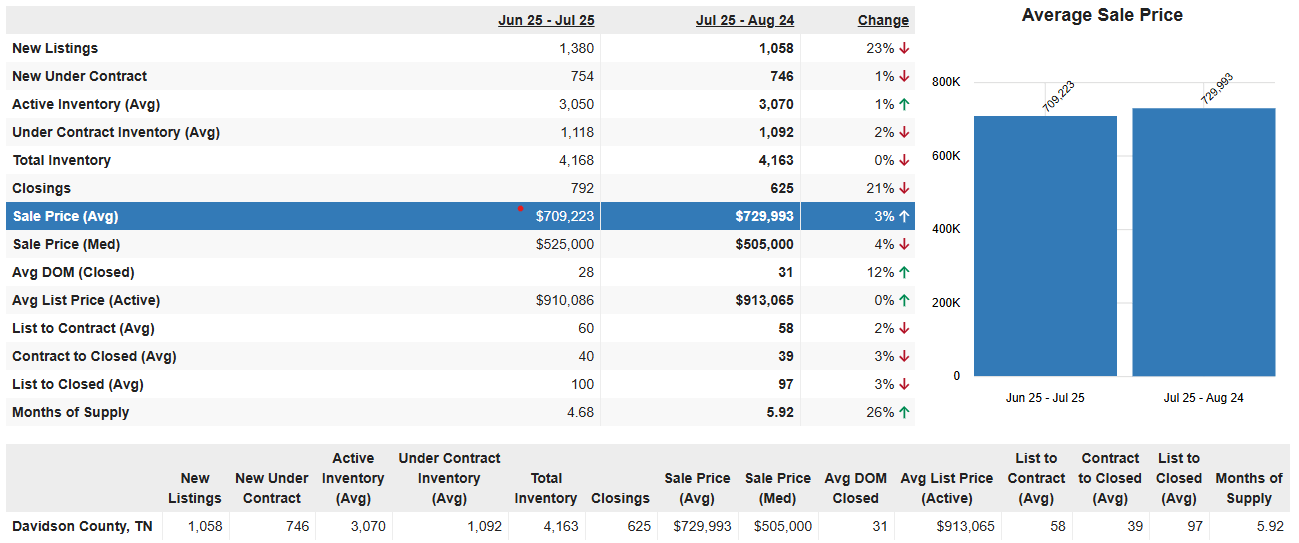
Task: Click the small red marker before $709,223
Action: point(520,209)
